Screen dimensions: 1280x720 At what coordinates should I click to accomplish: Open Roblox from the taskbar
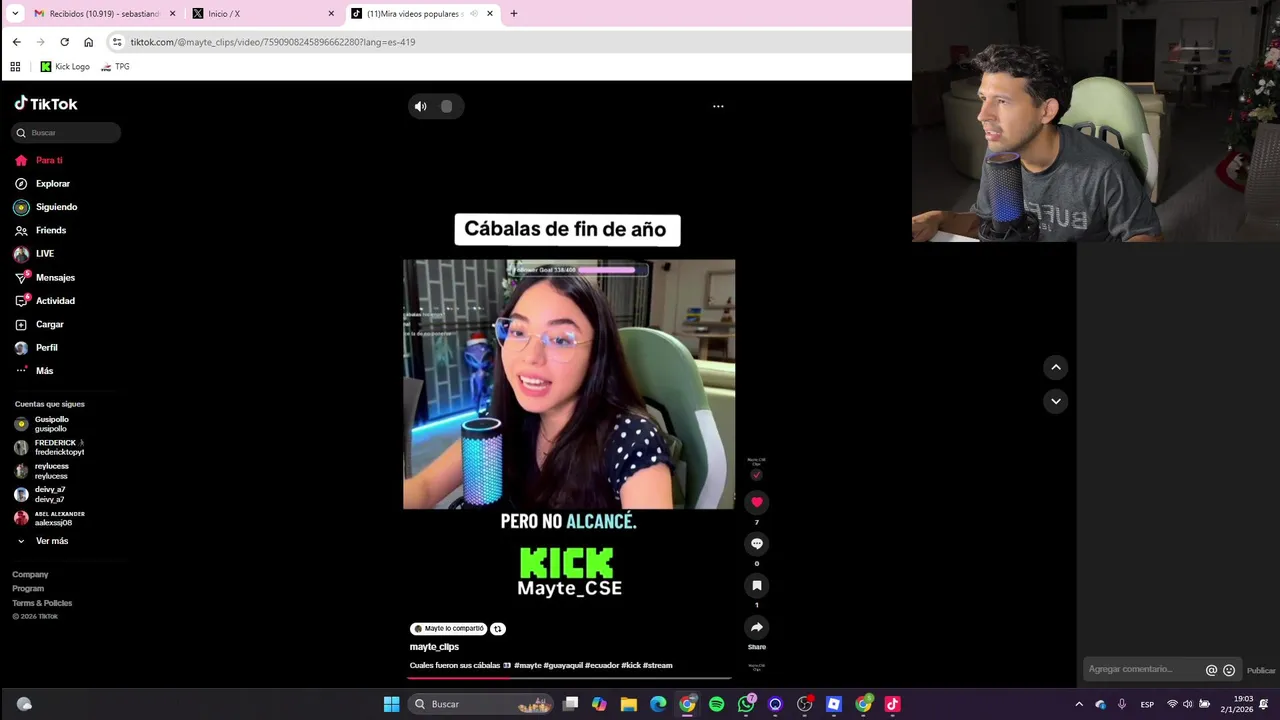[x=834, y=704]
